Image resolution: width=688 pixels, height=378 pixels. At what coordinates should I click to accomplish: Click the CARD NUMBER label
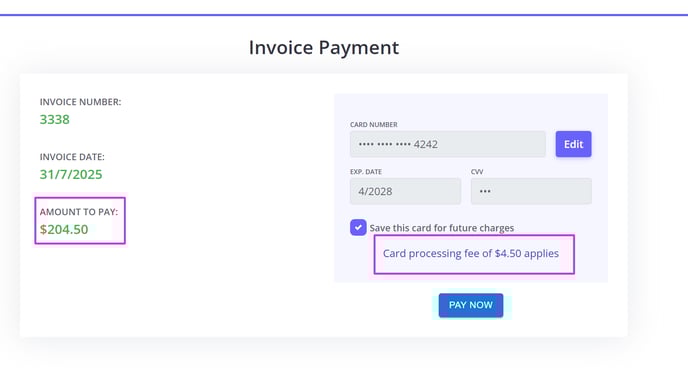pyautogui.click(x=374, y=125)
